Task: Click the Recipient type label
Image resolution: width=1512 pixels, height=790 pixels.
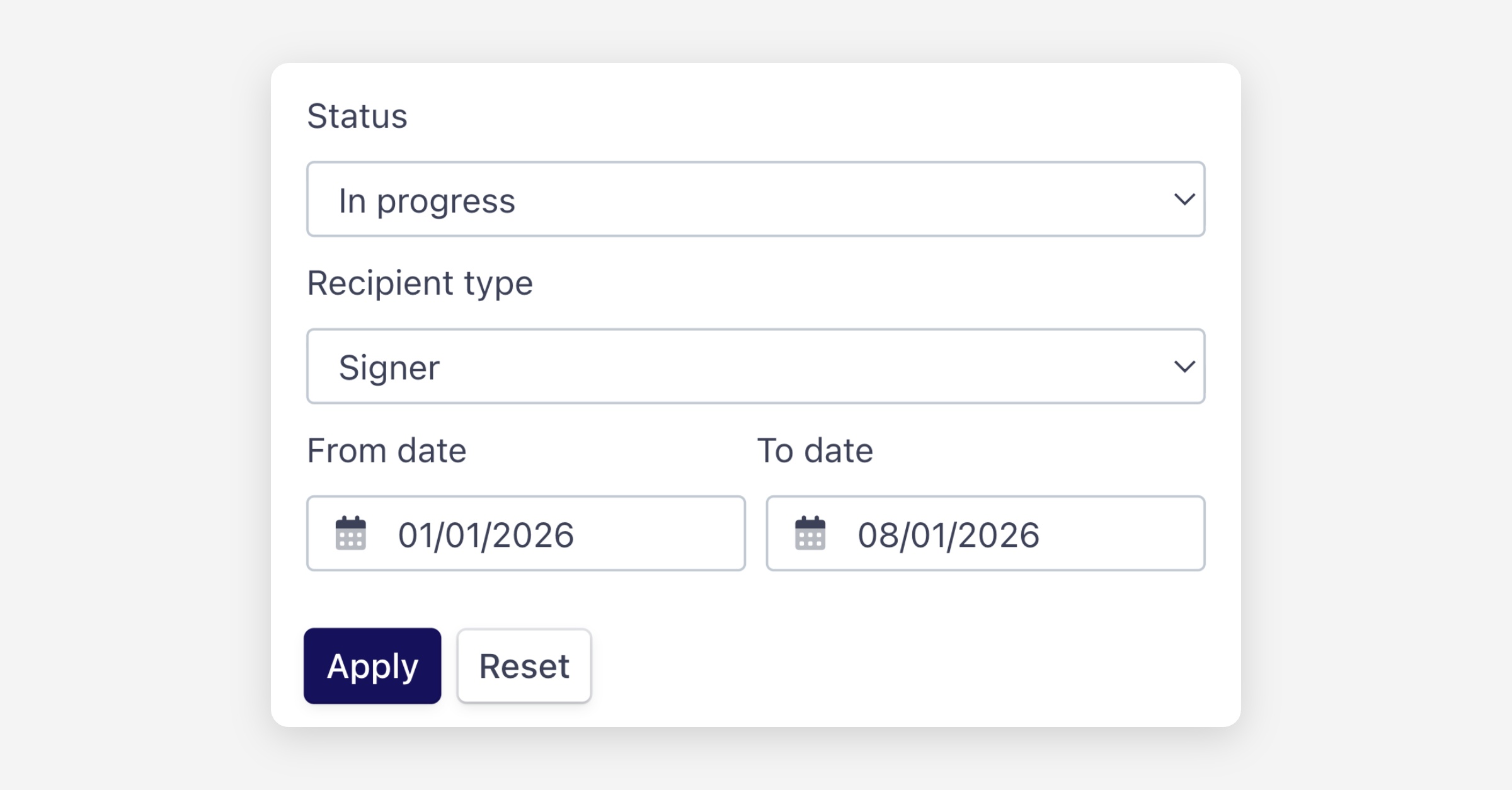Action: pos(420,283)
